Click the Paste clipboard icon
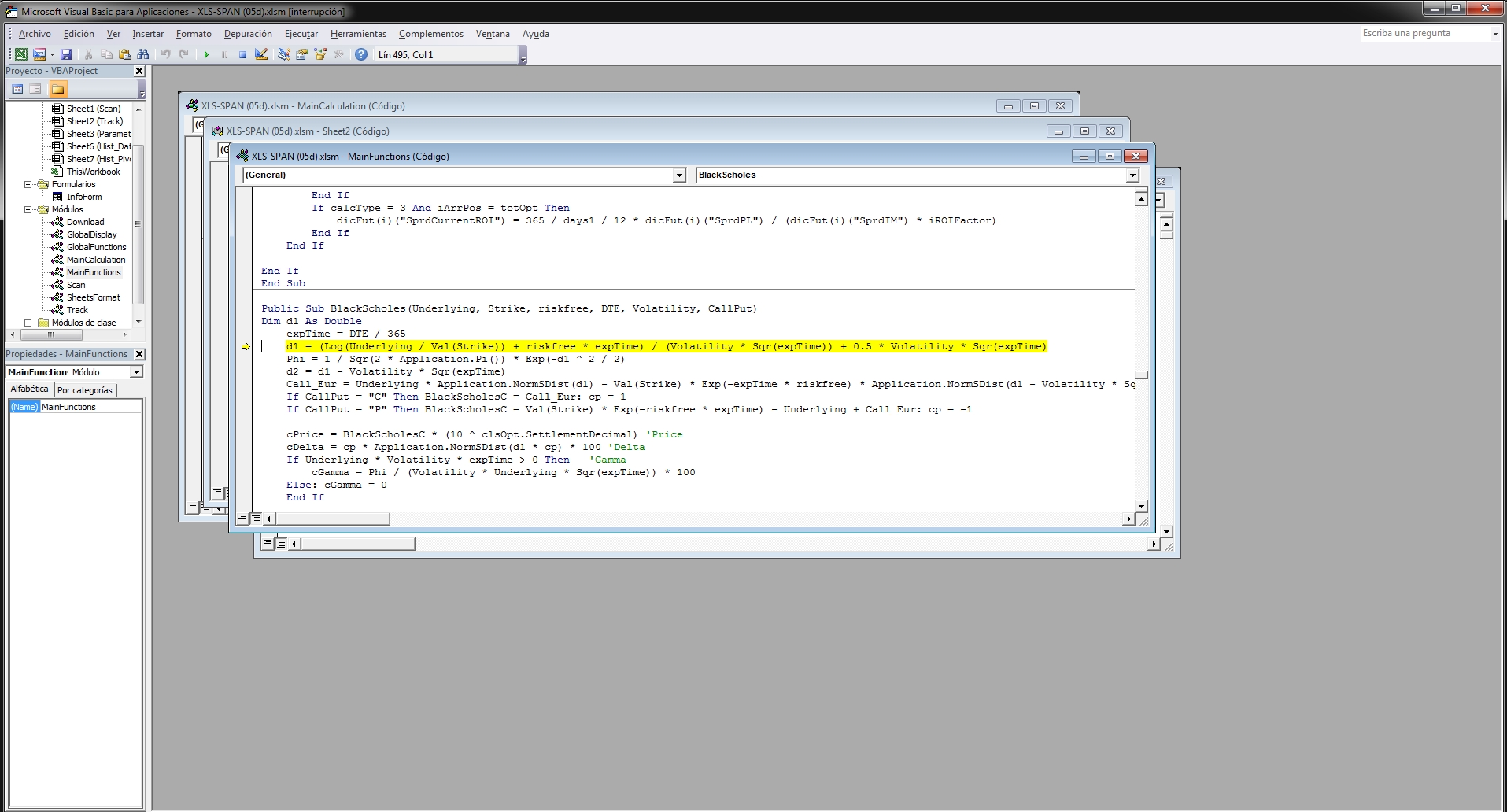 pos(124,54)
